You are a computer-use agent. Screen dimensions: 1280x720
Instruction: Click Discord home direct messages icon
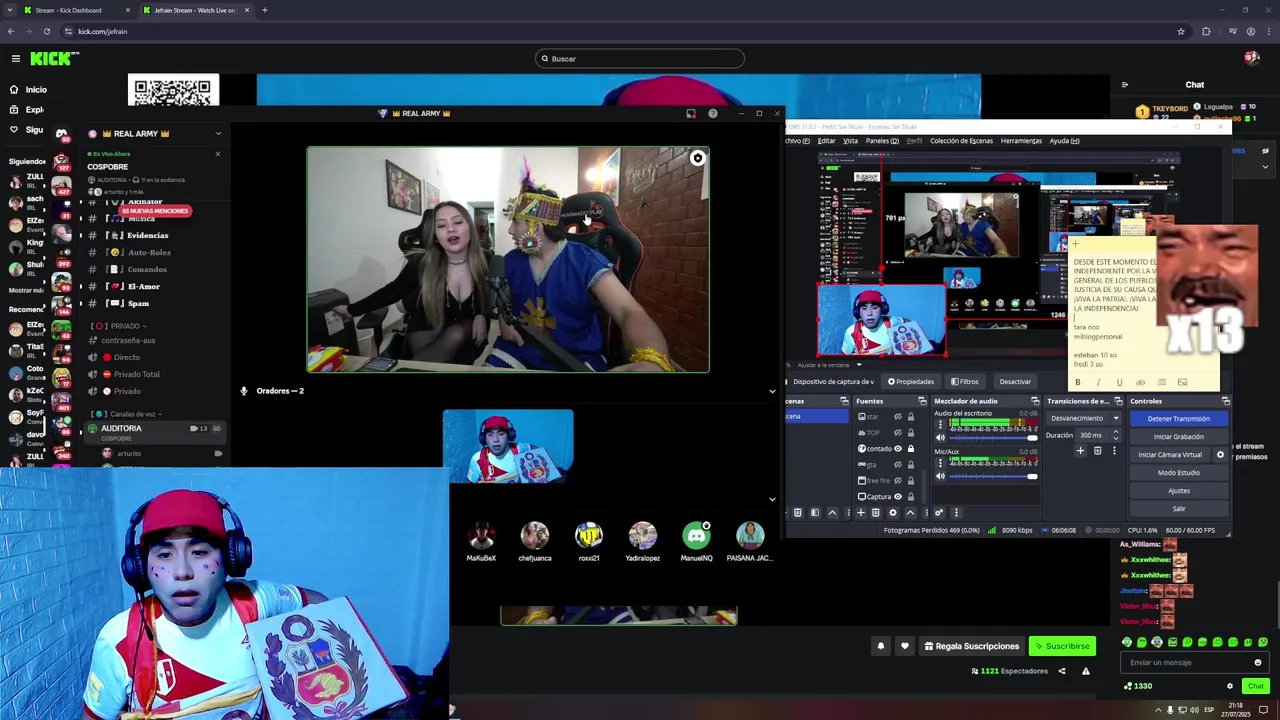(x=61, y=134)
